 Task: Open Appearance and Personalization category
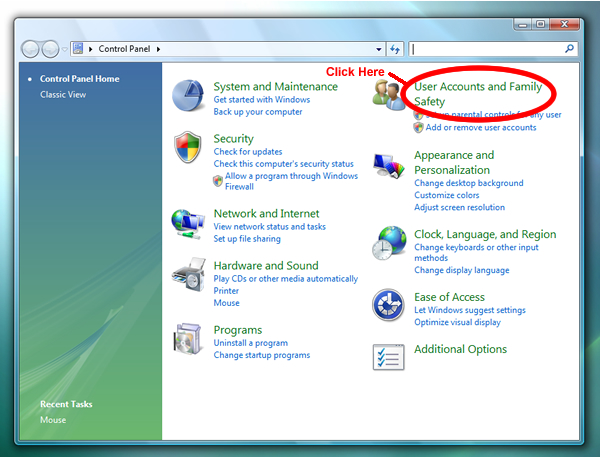454,163
